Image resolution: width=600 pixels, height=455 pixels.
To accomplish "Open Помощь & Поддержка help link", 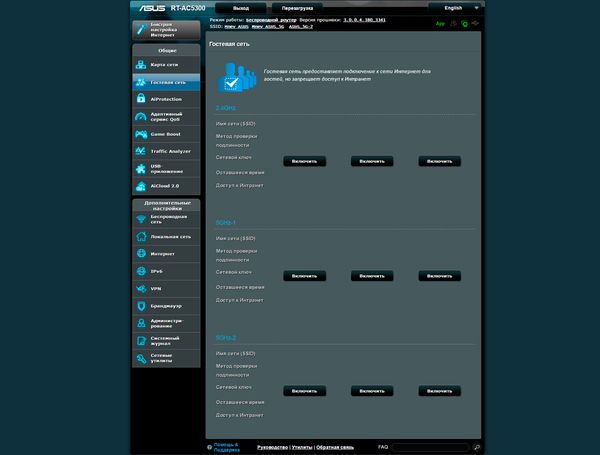I will 227,447.
